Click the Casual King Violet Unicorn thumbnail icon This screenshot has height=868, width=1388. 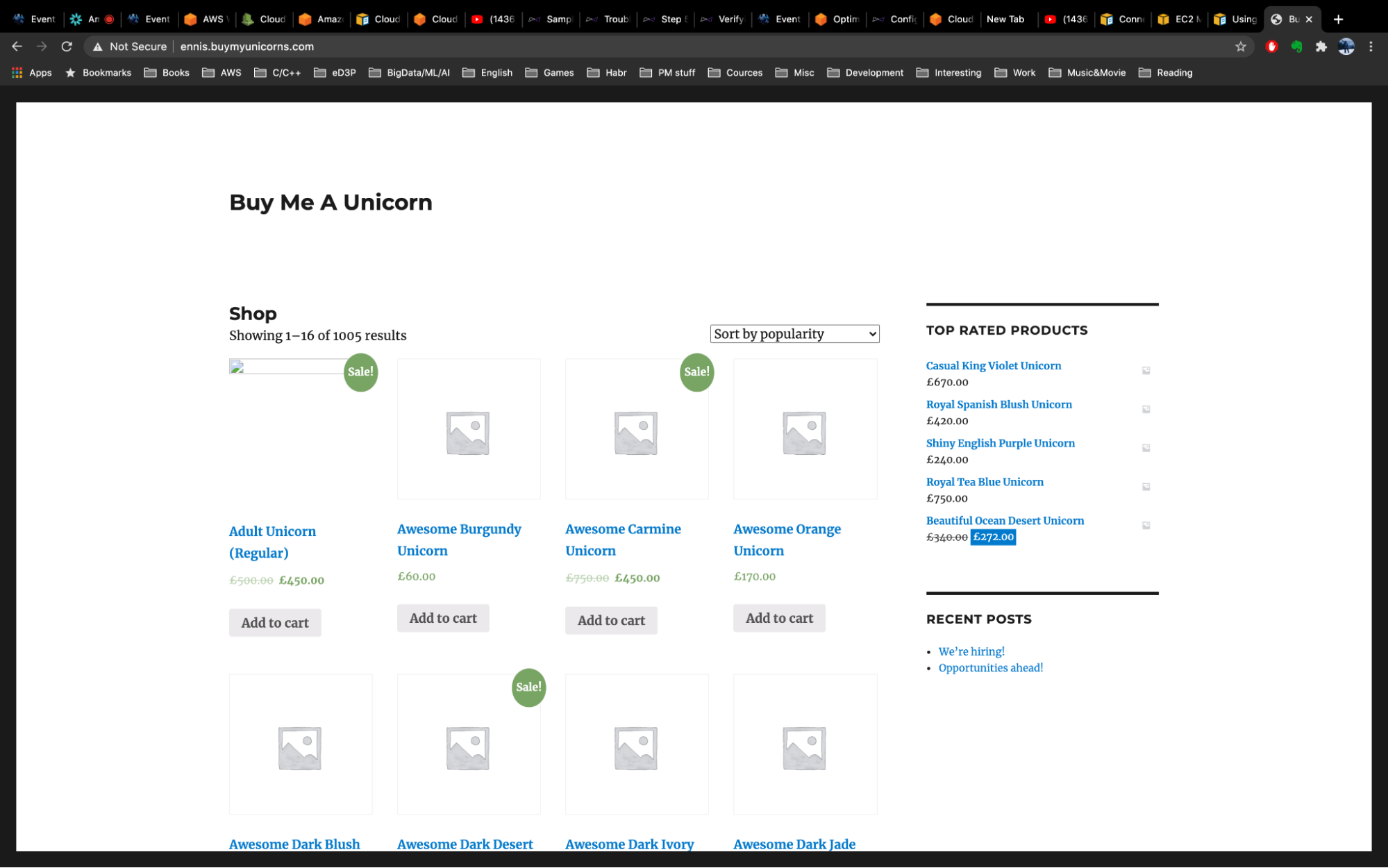(x=1146, y=370)
